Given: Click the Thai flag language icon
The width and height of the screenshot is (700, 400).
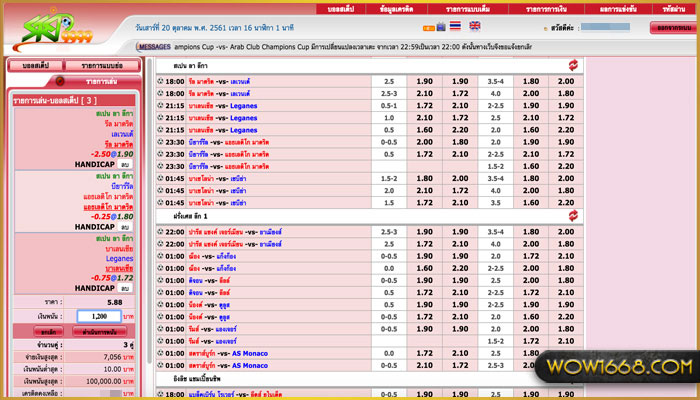Looking at the screenshot, I should (456, 27).
